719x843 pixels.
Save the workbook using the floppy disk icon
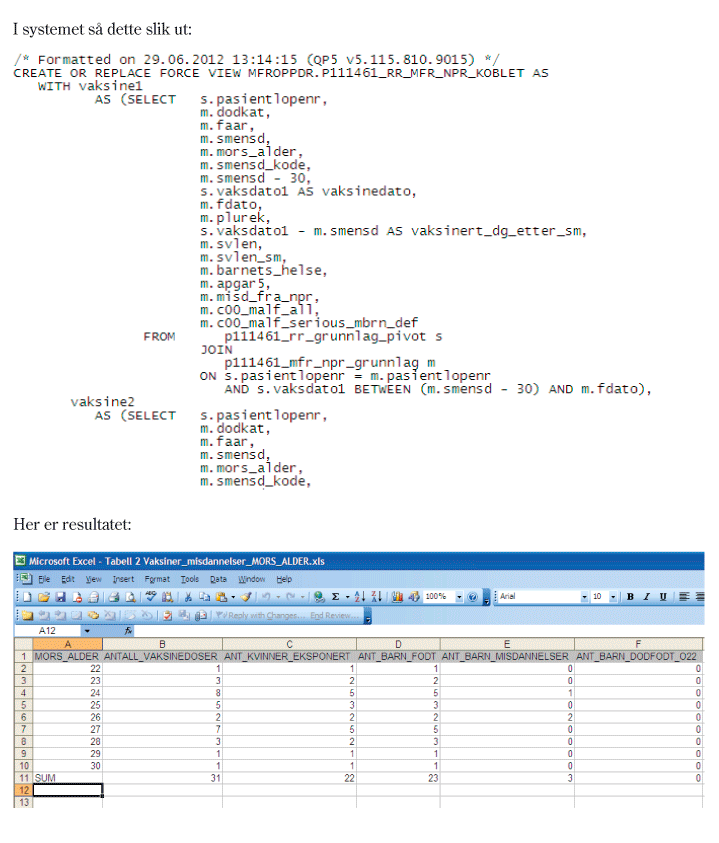tap(58, 597)
